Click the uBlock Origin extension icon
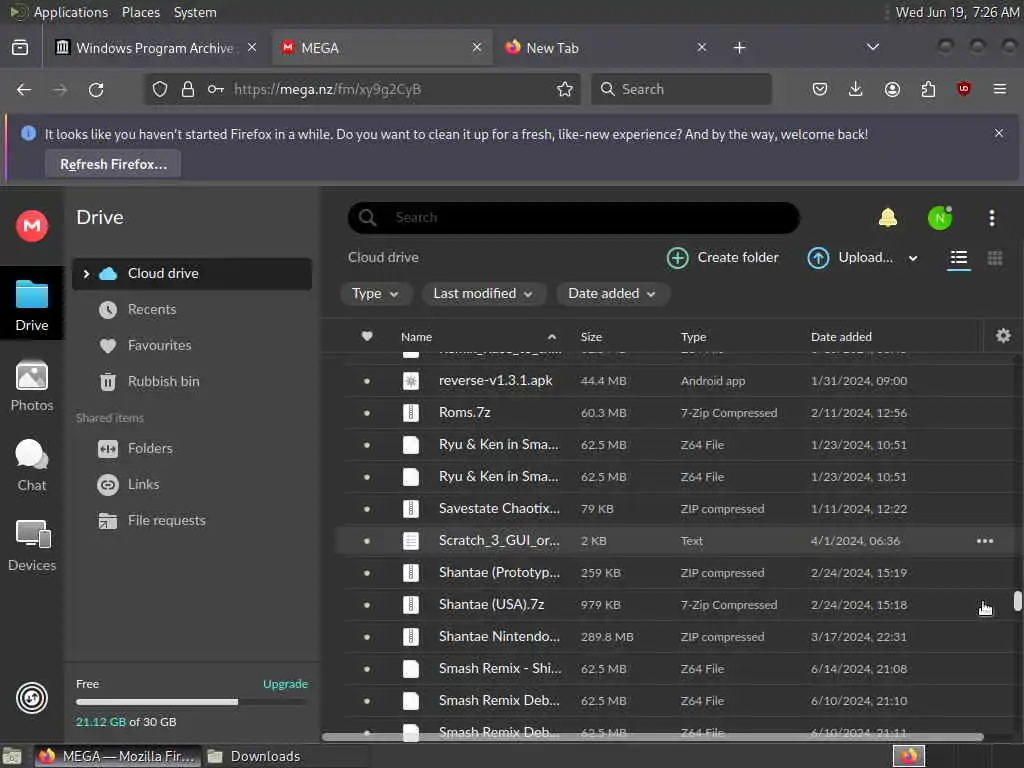The image size is (1024, 768). point(963,89)
